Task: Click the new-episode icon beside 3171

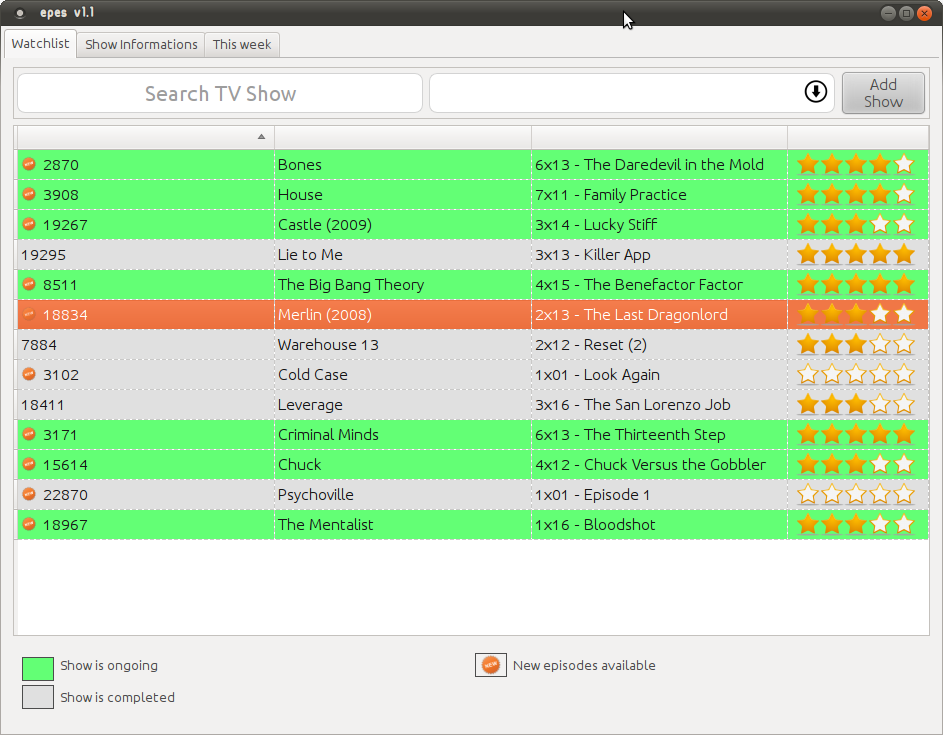Action: [29, 434]
